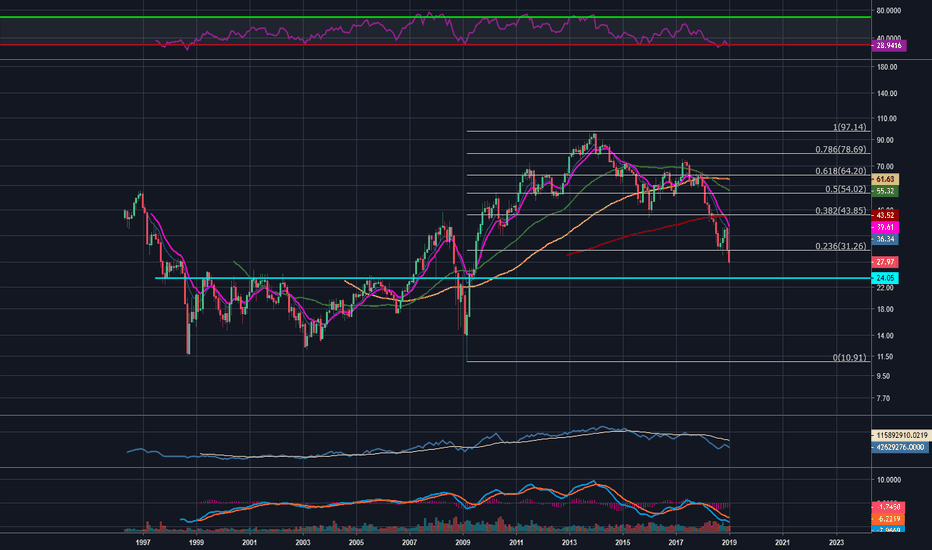Viewport: 932px width, 550px height.
Task: Select the Fibonacci level label 0.786(78.69)
Action: (x=840, y=149)
